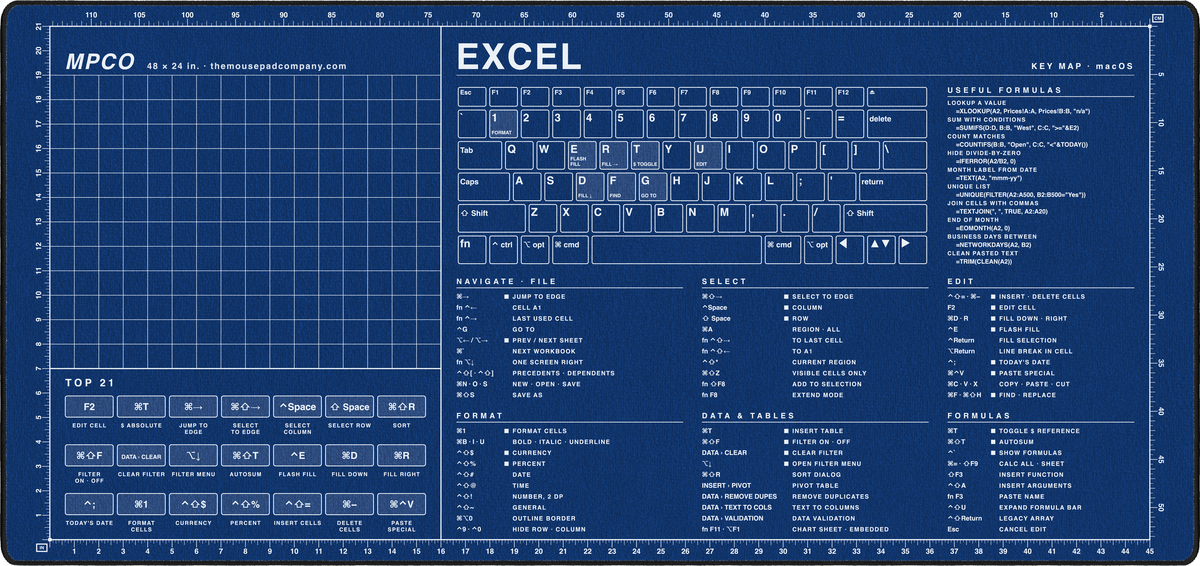Click the ⌘1 format cells keycap
Viewport: 1200px width, 566px height.
click(141, 504)
